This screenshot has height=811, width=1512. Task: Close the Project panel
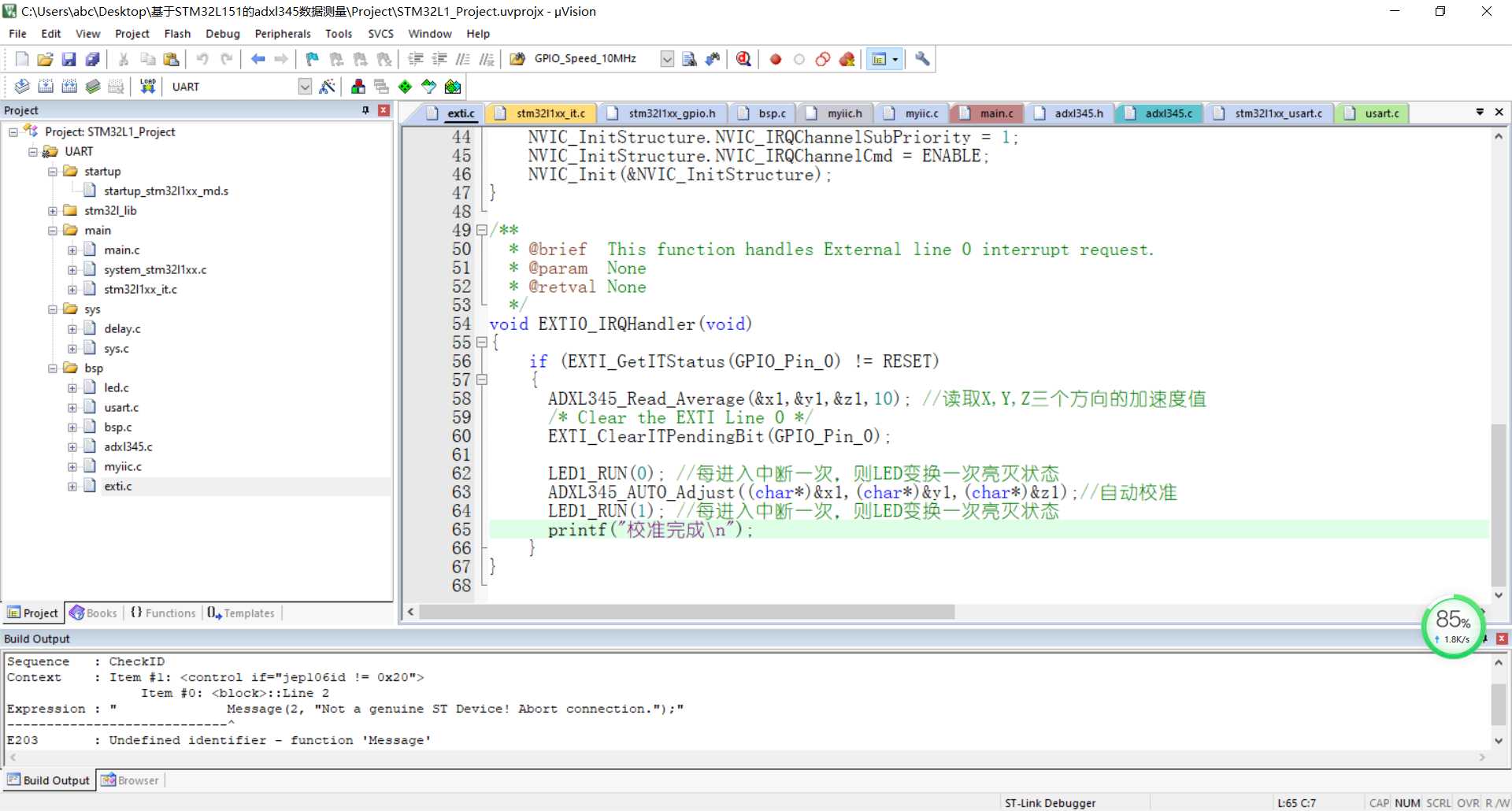point(384,110)
